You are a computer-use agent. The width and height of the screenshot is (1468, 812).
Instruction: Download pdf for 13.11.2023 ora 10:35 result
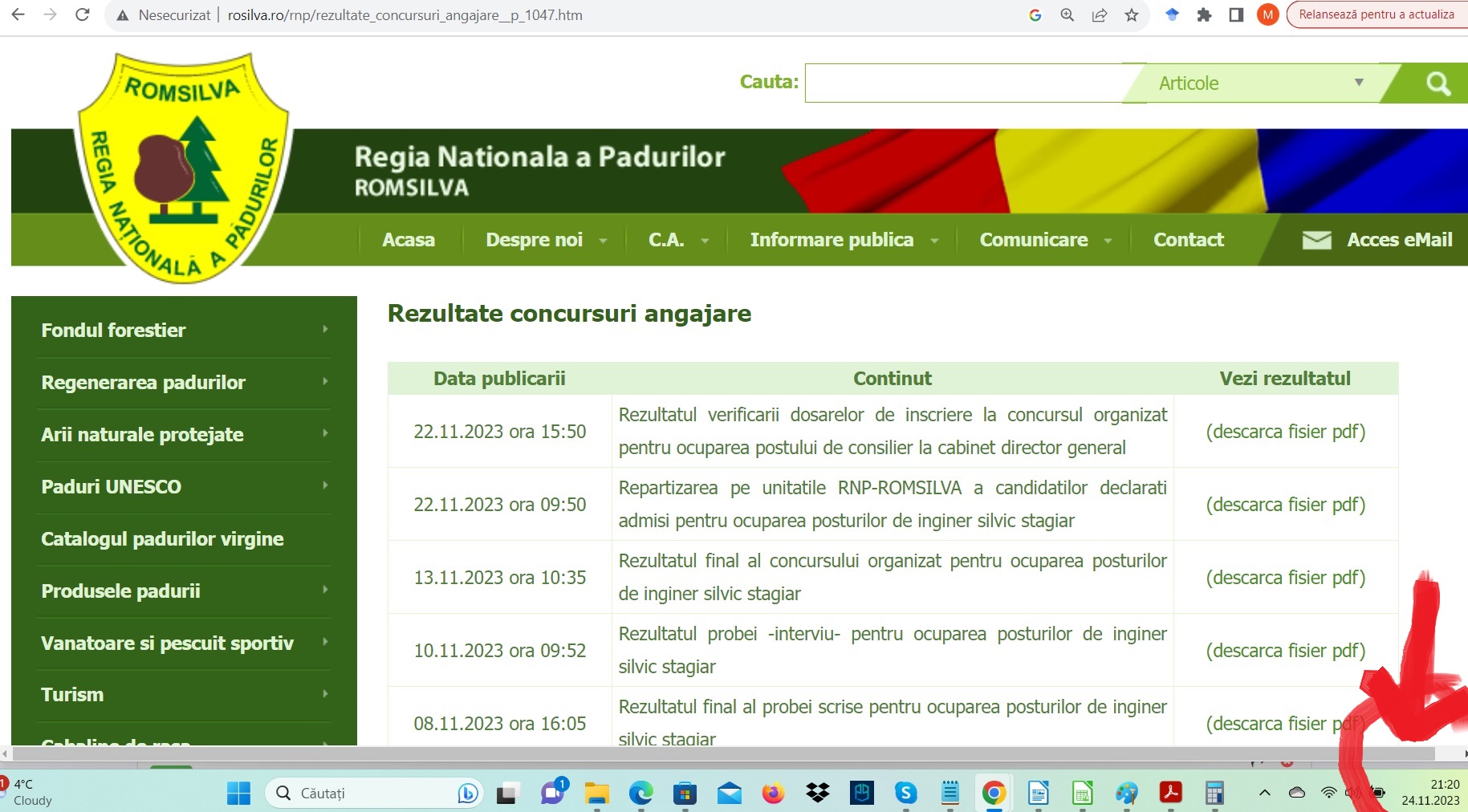[1285, 578]
